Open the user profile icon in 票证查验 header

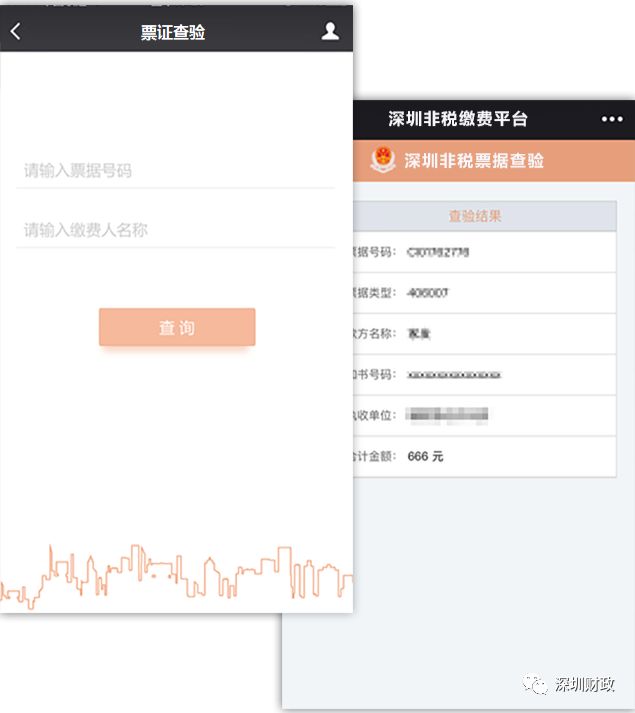(x=330, y=31)
